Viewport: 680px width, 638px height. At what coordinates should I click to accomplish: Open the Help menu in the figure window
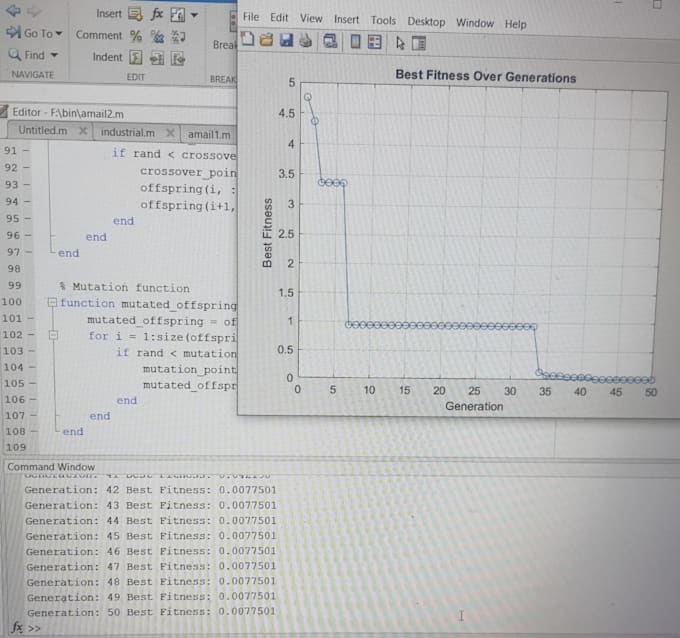coord(515,24)
